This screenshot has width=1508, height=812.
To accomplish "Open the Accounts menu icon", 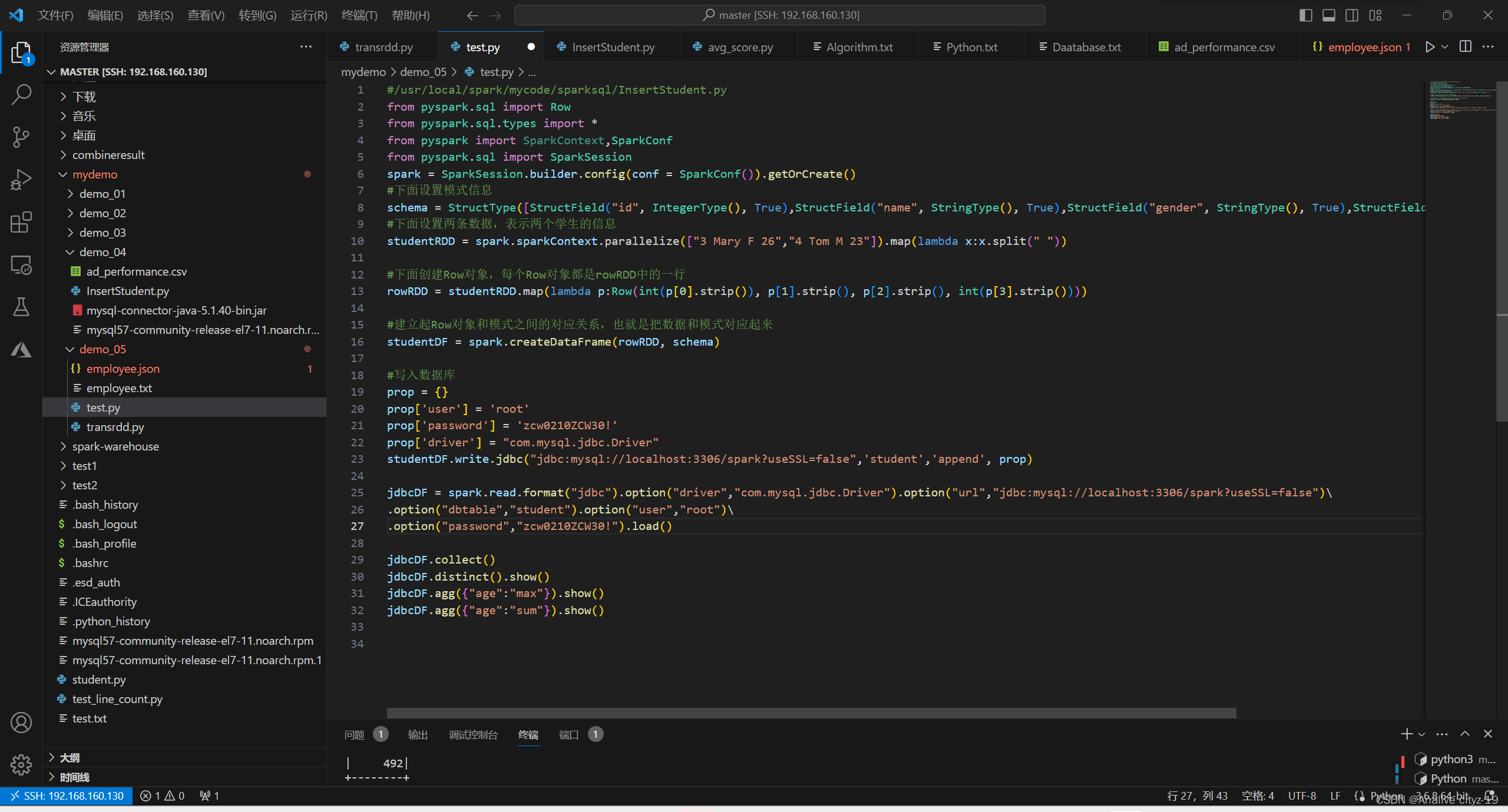I will (21, 722).
